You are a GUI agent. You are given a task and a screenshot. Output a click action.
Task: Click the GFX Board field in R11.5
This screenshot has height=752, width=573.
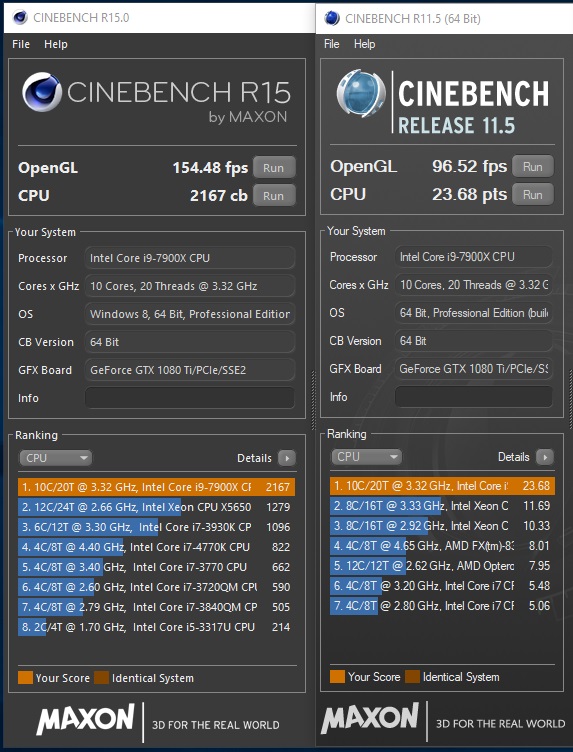pos(473,369)
